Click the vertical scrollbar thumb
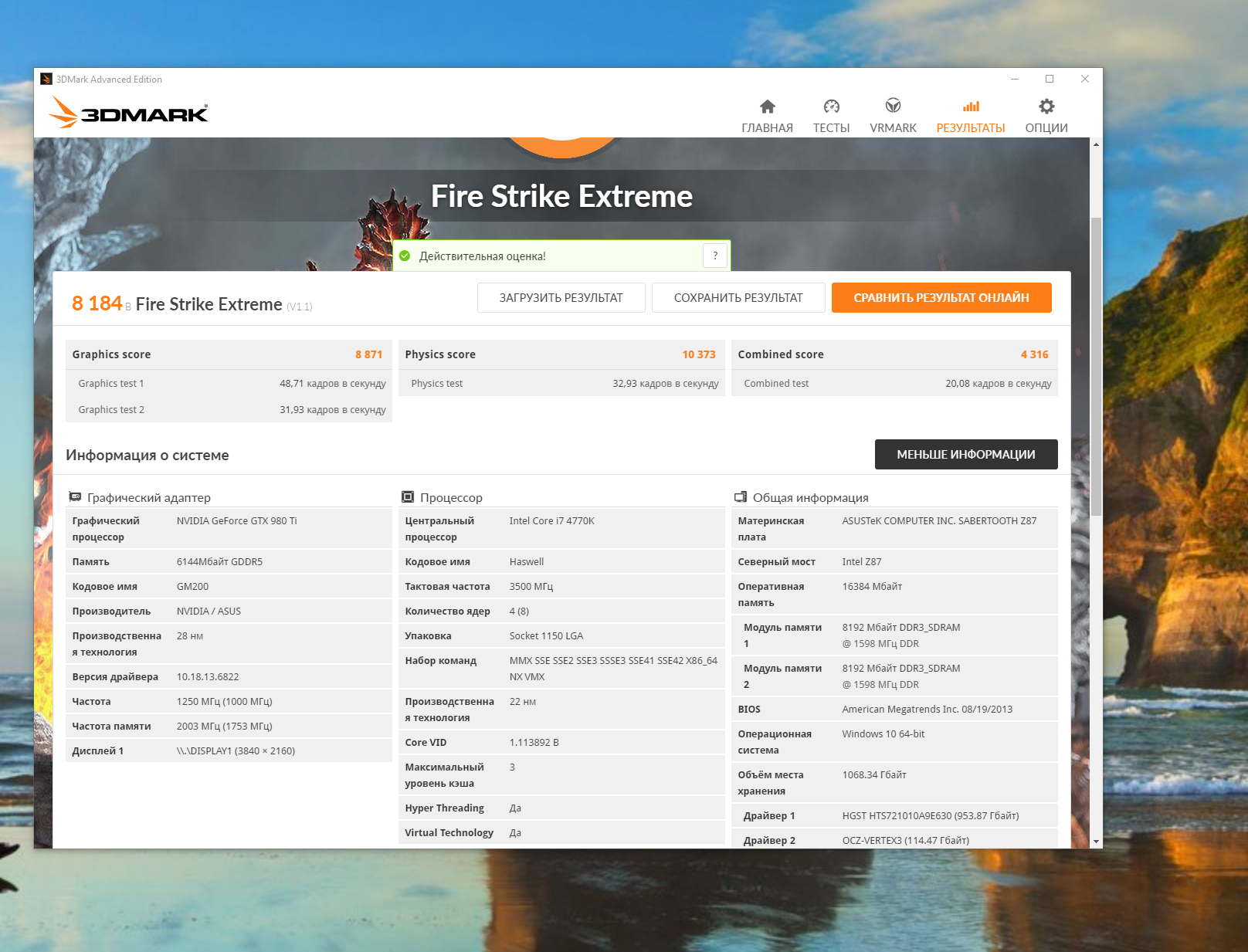 (1096, 367)
